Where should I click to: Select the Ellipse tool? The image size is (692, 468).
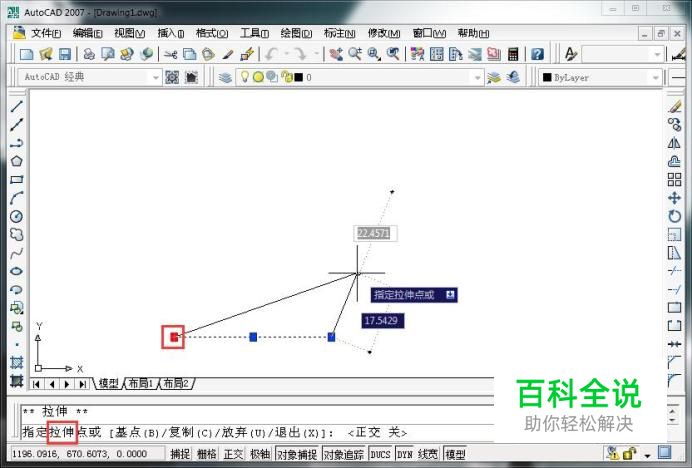point(17,271)
